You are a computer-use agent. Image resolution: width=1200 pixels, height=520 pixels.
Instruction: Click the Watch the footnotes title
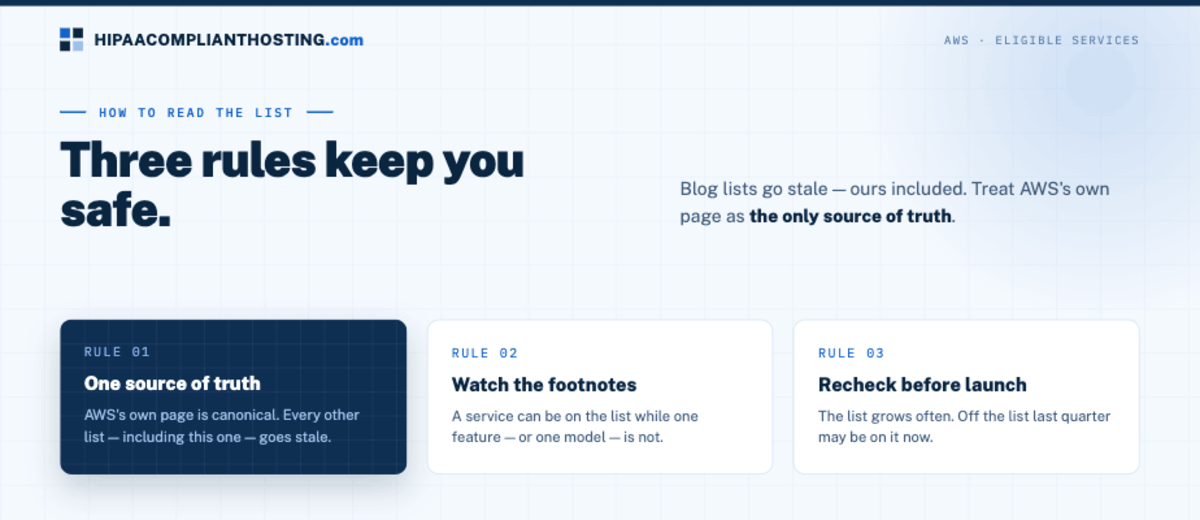click(x=544, y=384)
